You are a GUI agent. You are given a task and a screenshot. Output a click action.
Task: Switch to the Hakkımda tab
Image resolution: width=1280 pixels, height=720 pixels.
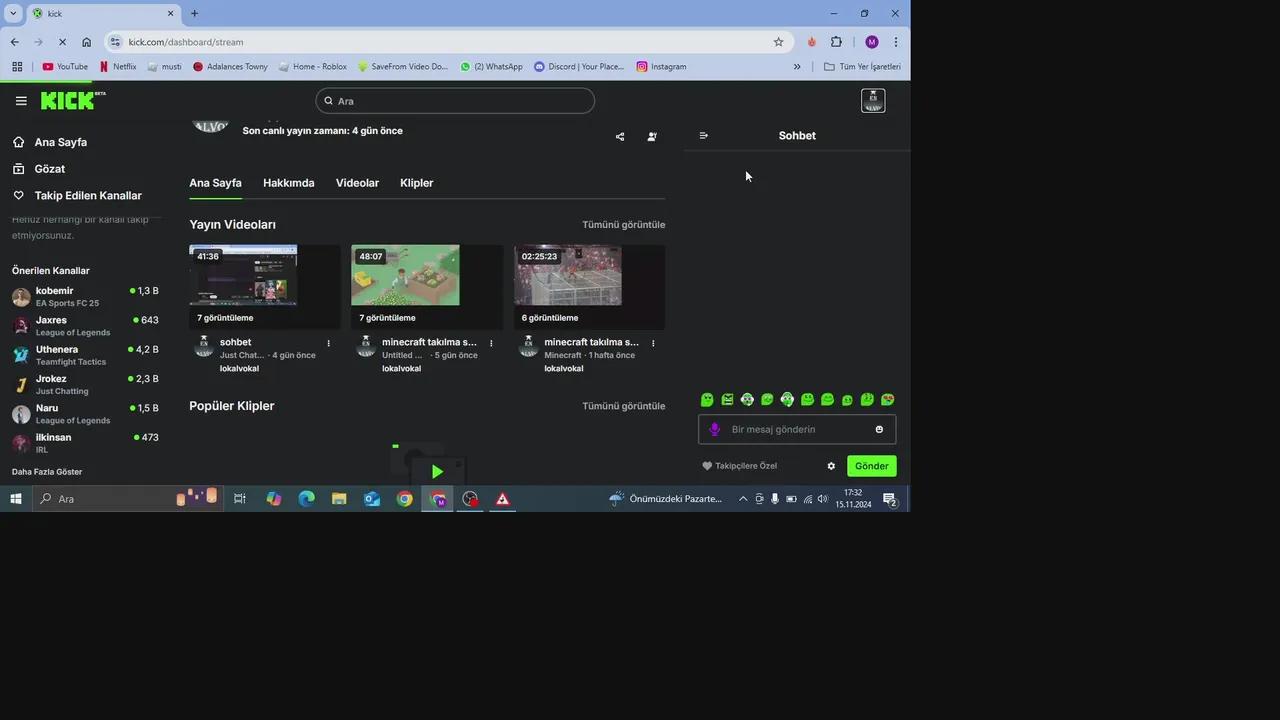point(289,183)
